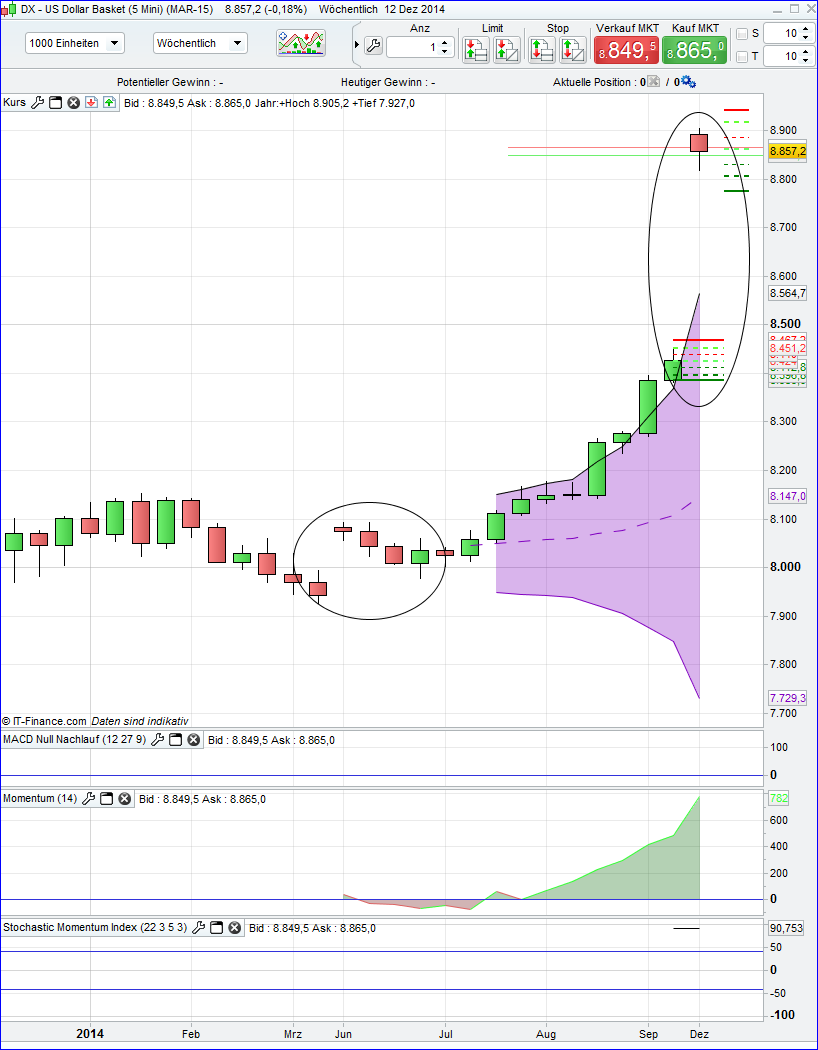The width and height of the screenshot is (818, 1050).
Task: Open position settings gears icon
Action: [689, 82]
